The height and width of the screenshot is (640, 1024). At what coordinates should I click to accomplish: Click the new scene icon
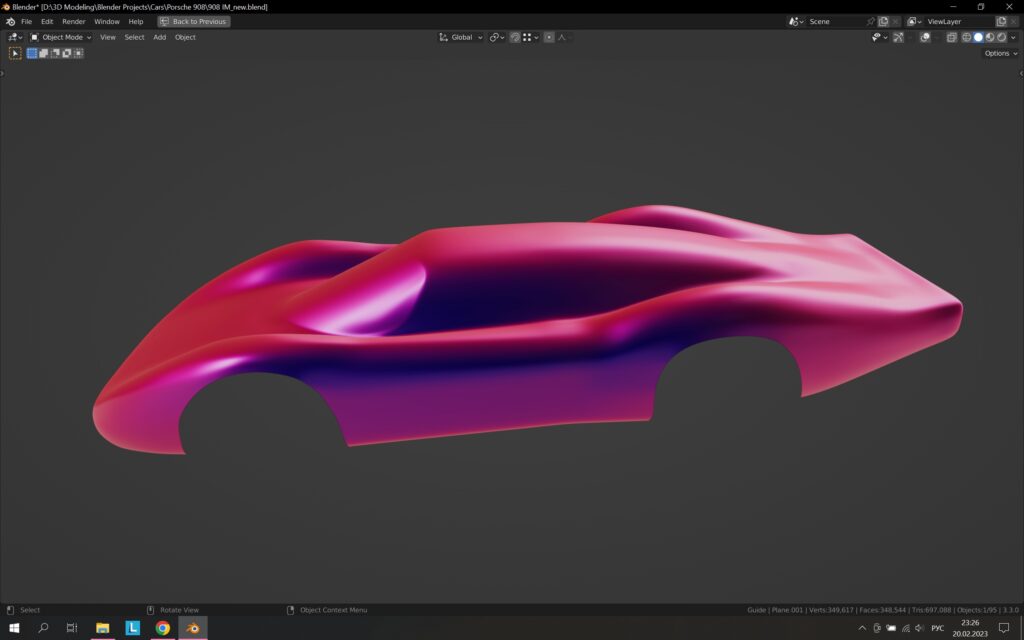click(883, 21)
